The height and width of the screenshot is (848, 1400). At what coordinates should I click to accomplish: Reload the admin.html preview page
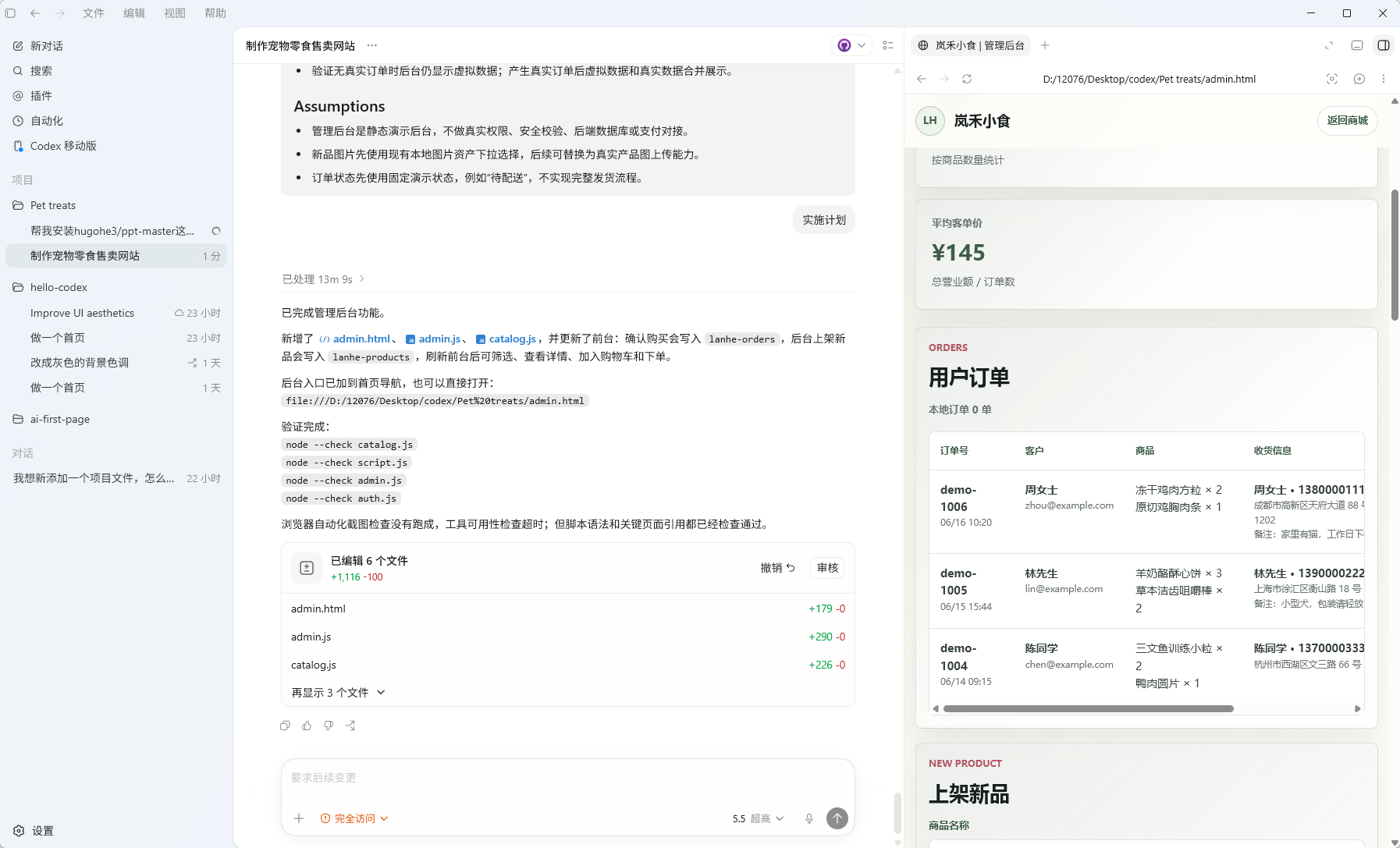pos(967,79)
